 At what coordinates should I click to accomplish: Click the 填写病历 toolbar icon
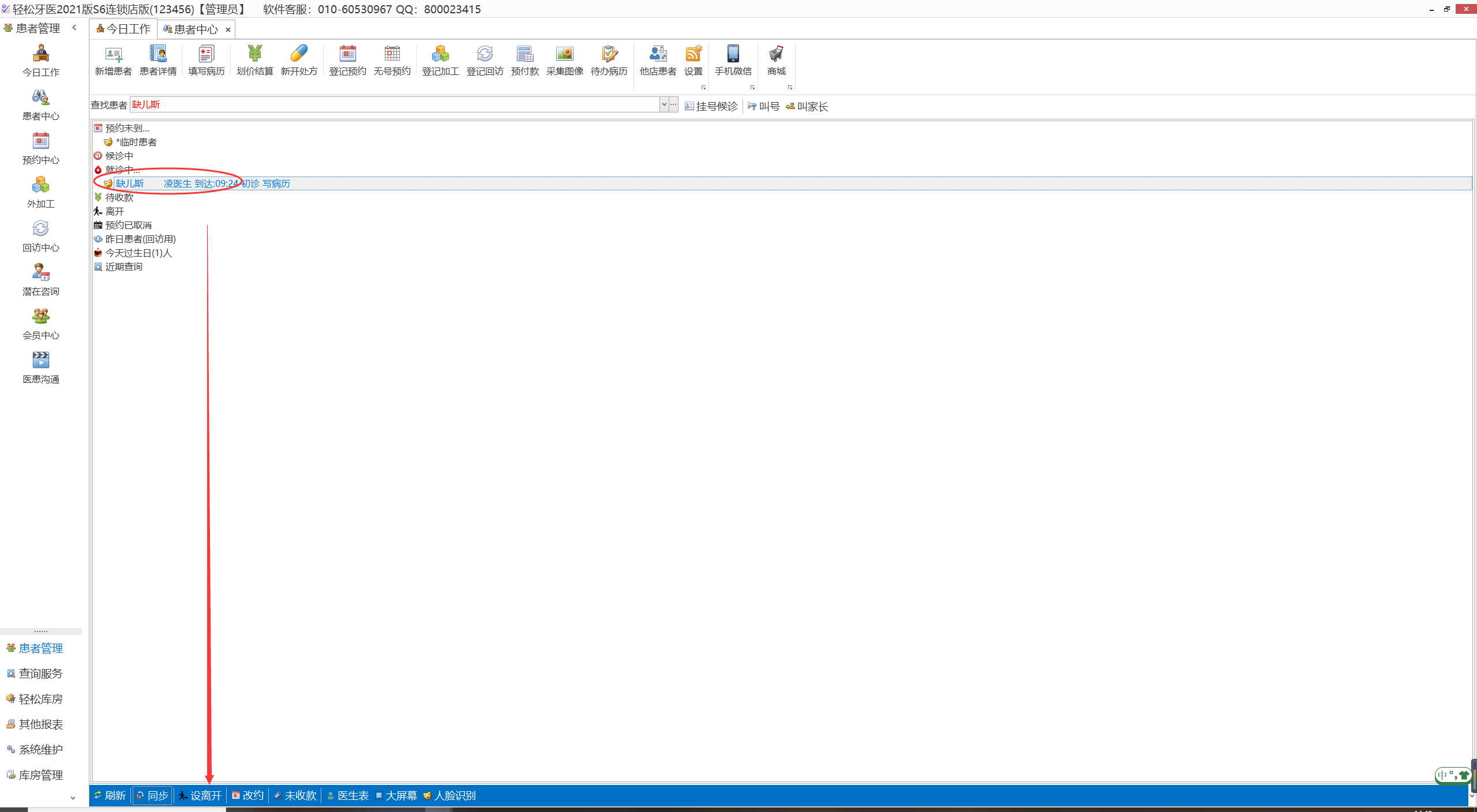pyautogui.click(x=206, y=61)
